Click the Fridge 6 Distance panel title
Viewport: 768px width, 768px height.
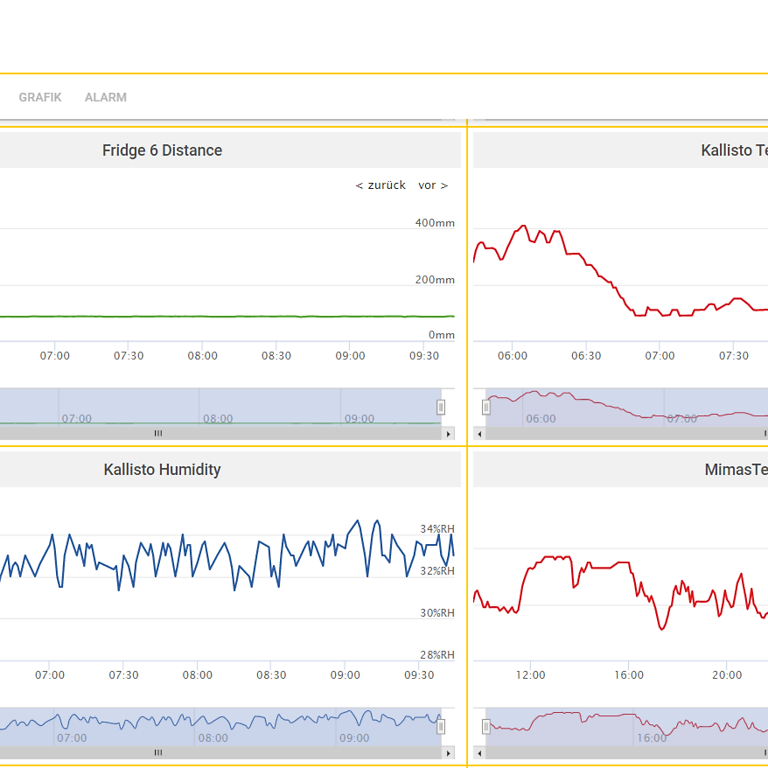pyautogui.click(x=162, y=151)
